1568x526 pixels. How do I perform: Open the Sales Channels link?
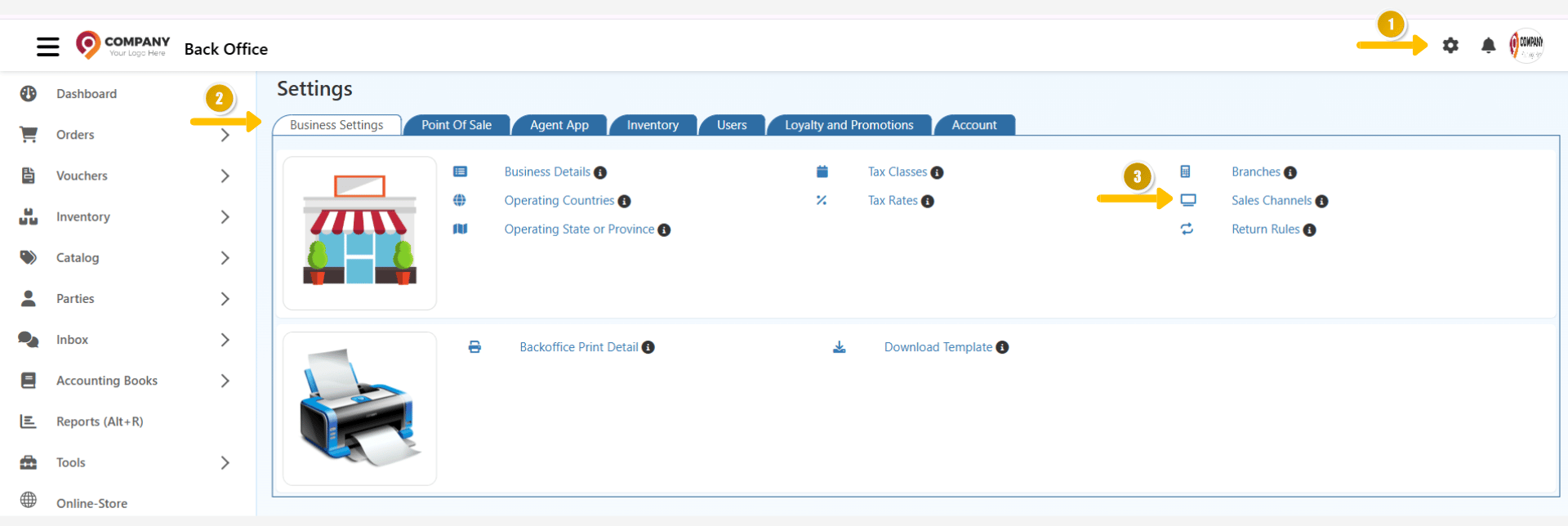[1272, 200]
